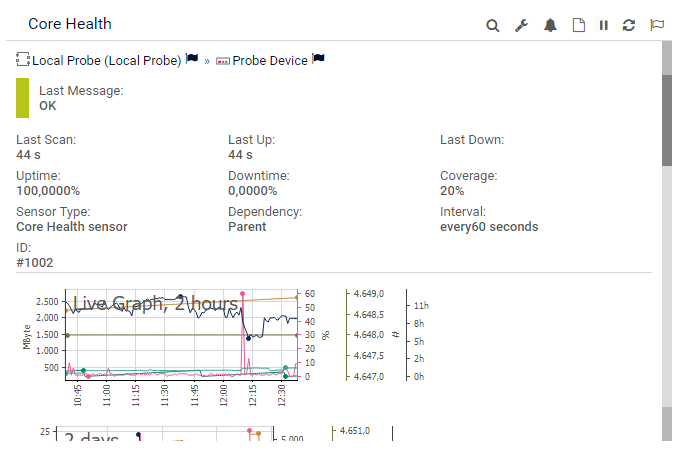Click the pink spike marker on live graph

click(x=243, y=294)
